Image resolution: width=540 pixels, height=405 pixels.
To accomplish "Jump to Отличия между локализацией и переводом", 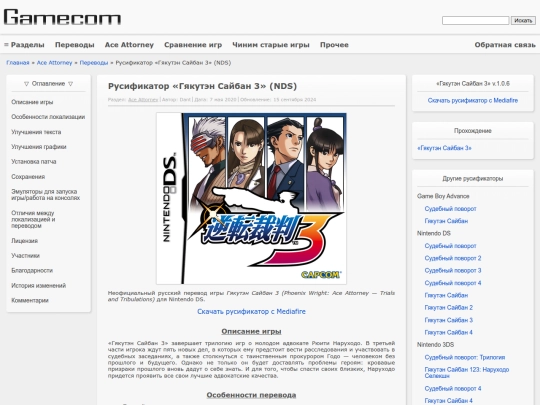I will (33, 219).
